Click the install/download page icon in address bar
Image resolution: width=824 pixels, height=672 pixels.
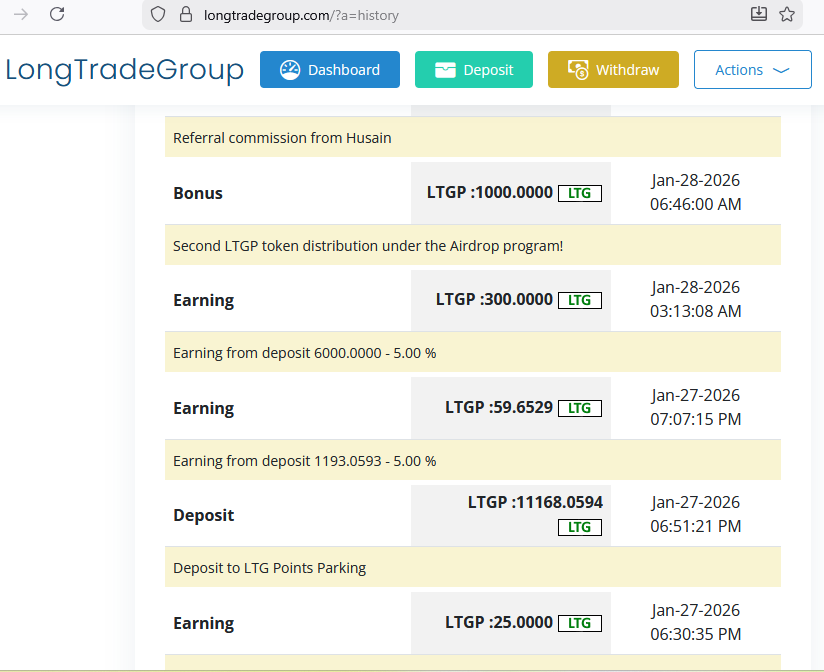[x=759, y=14]
